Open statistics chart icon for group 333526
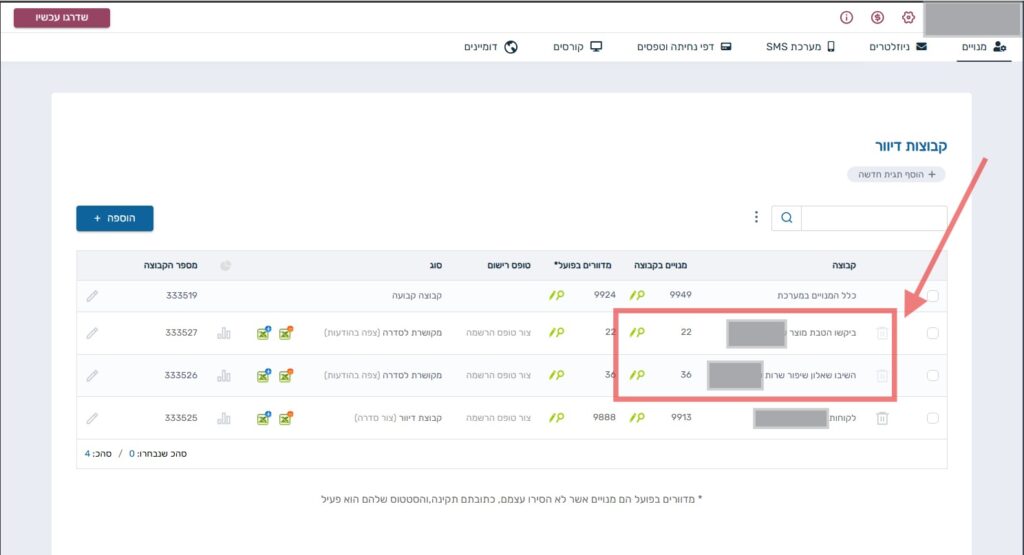 (224, 376)
